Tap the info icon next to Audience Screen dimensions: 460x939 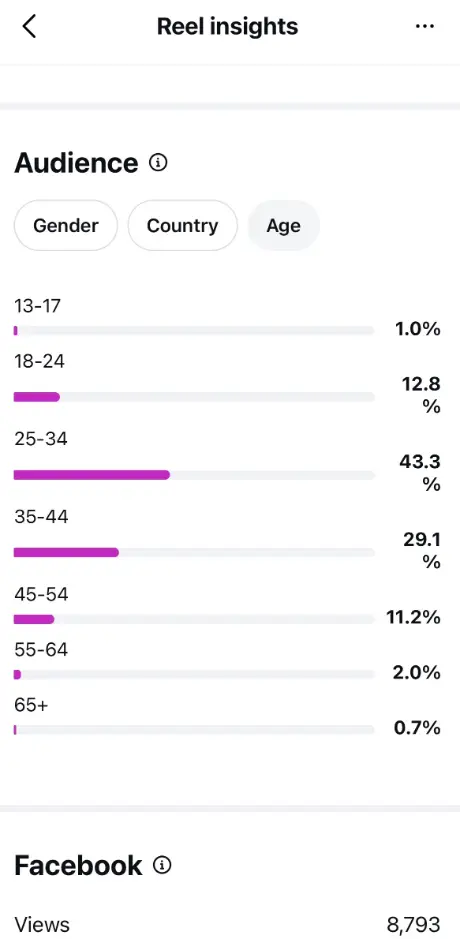(x=158, y=162)
